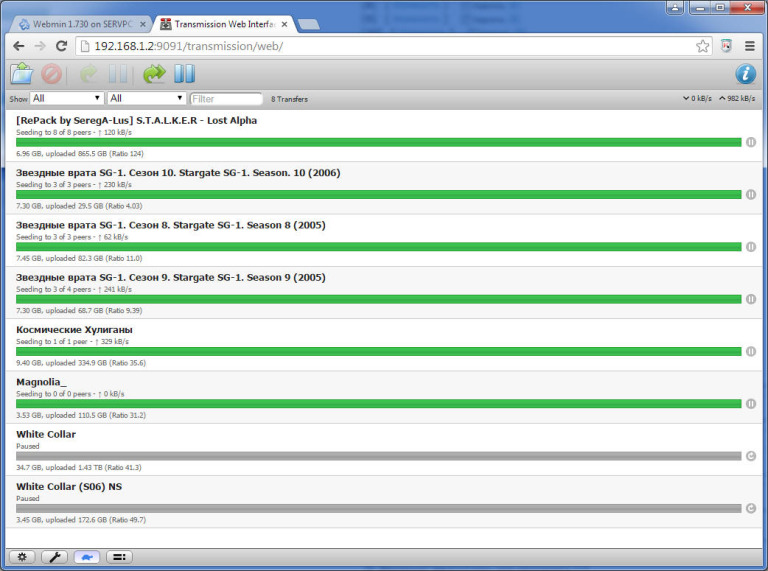768x571 pixels.
Task: Select the White Collar torrent title
Action: [46, 434]
